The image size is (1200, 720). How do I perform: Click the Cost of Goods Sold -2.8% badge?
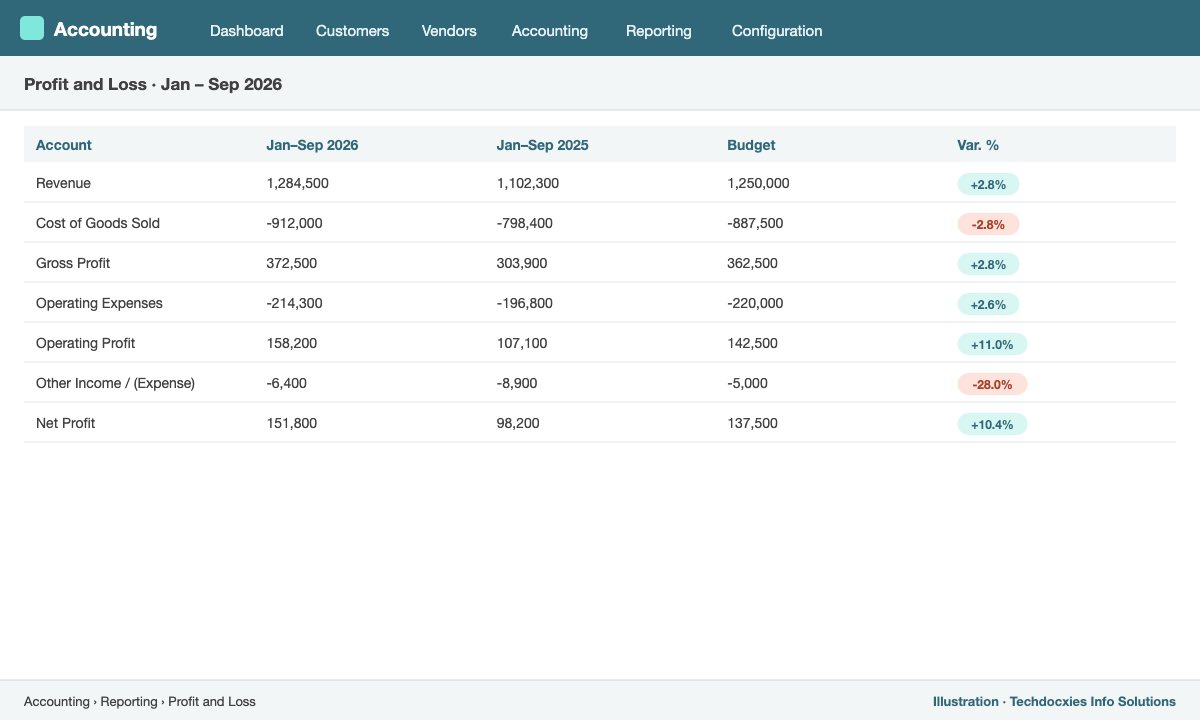point(988,224)
